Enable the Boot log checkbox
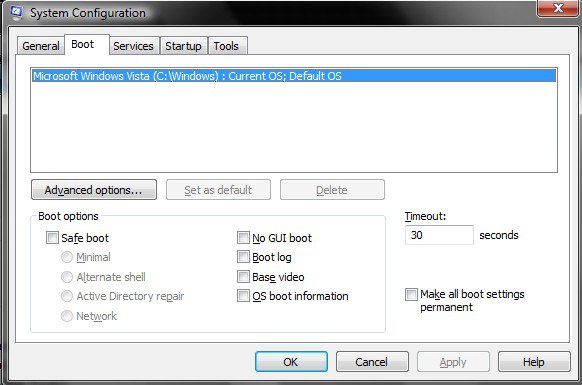The height and width of the screenshot is (385, 582). [243, 257]
